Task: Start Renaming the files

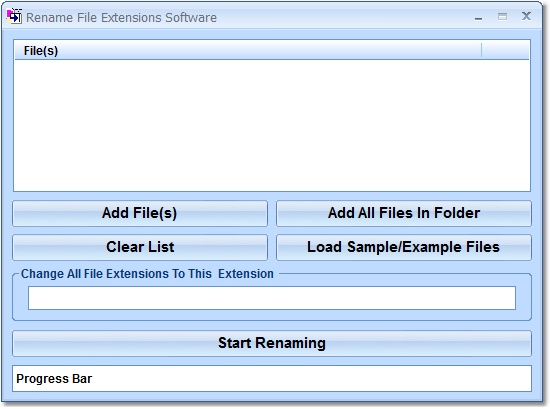Action: [x=272, y=343]
